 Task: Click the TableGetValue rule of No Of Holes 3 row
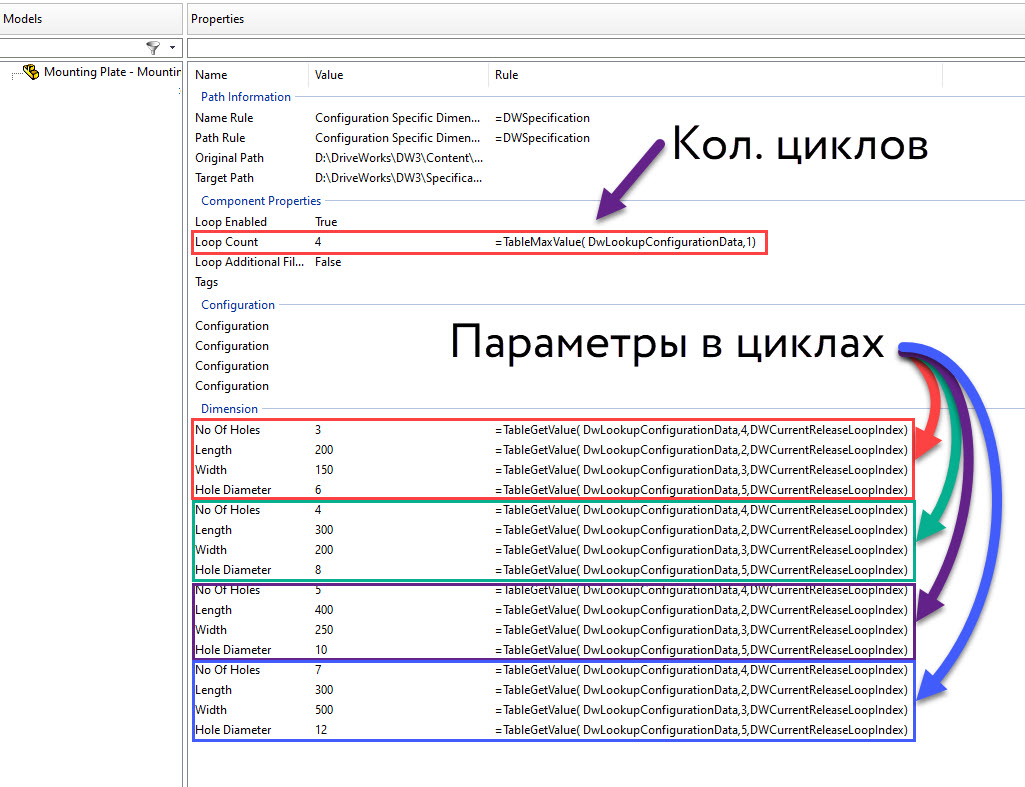tap(701, 430)
